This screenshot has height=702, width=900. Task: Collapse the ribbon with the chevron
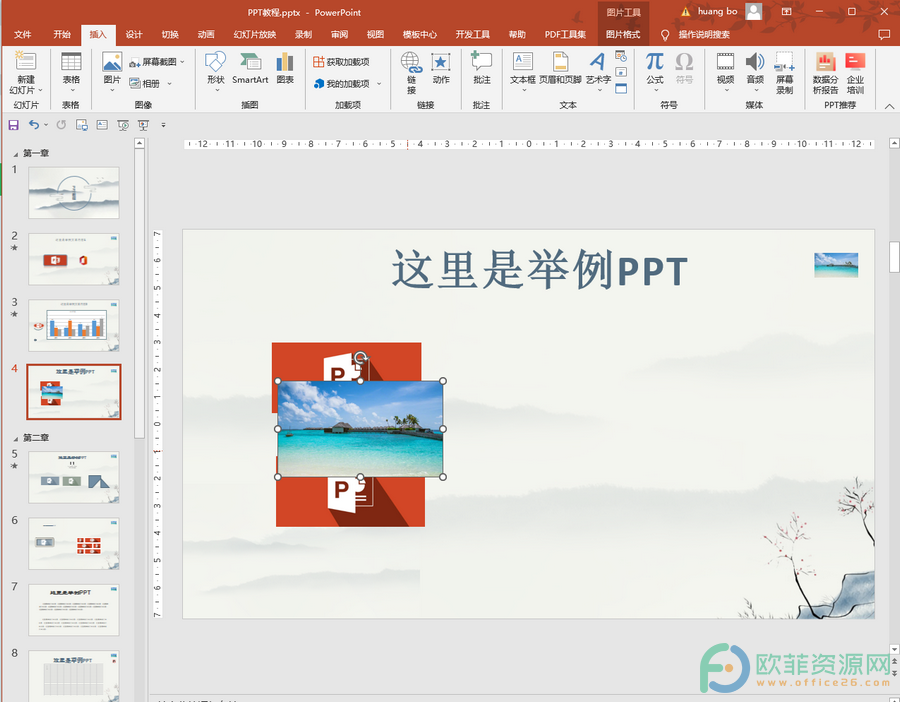[x=889, y=106]
